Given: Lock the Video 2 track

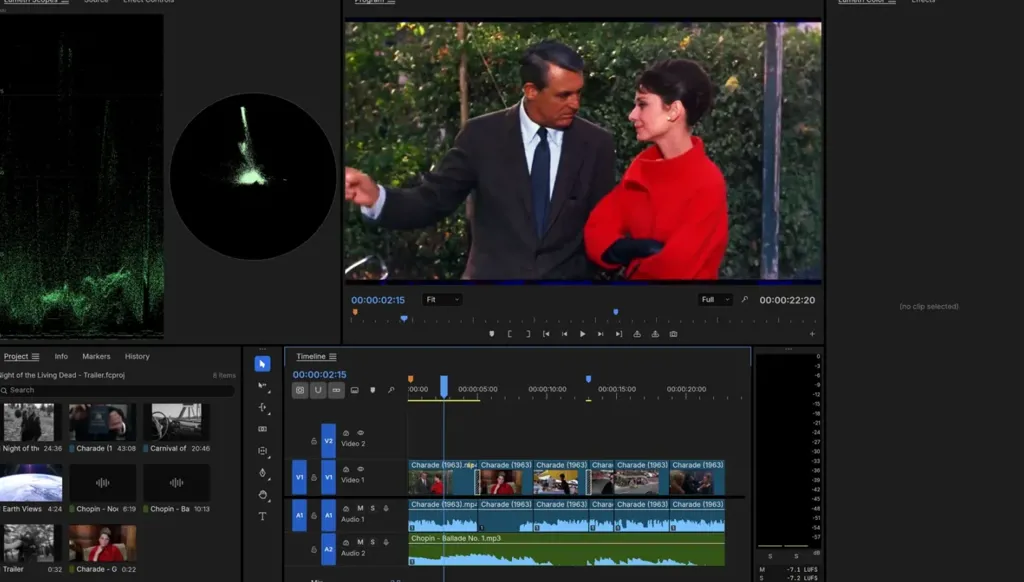Looking at the screenshot, I should (x=314, y=441).
